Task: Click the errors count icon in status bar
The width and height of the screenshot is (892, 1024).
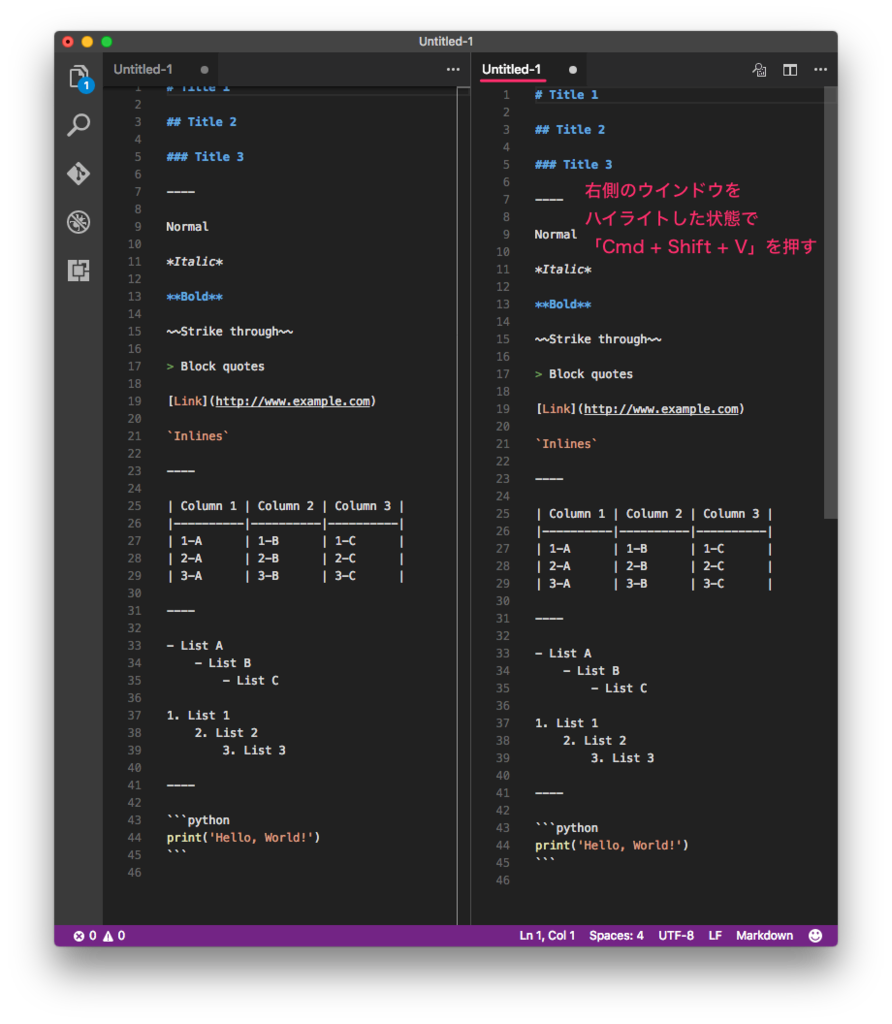Action: coord(79,936)
